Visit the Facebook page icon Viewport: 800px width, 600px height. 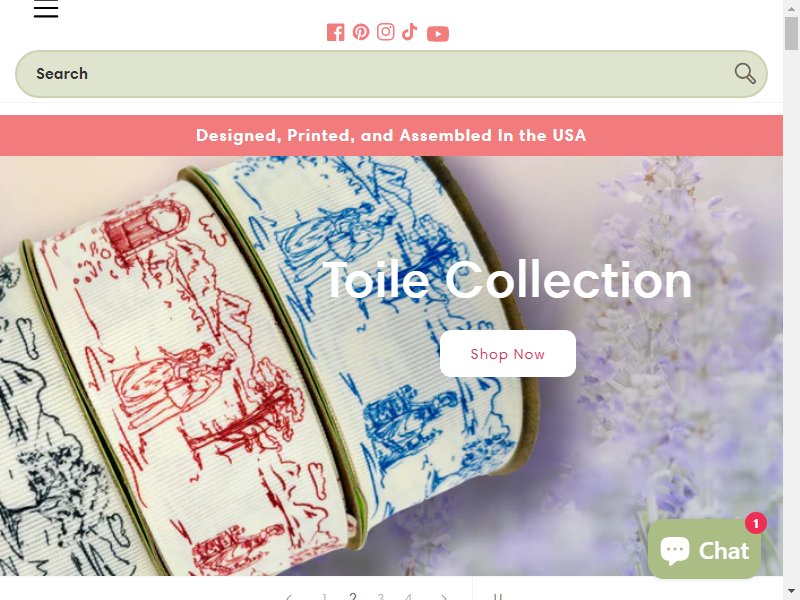pyautogui.click(x=335, y=32)
